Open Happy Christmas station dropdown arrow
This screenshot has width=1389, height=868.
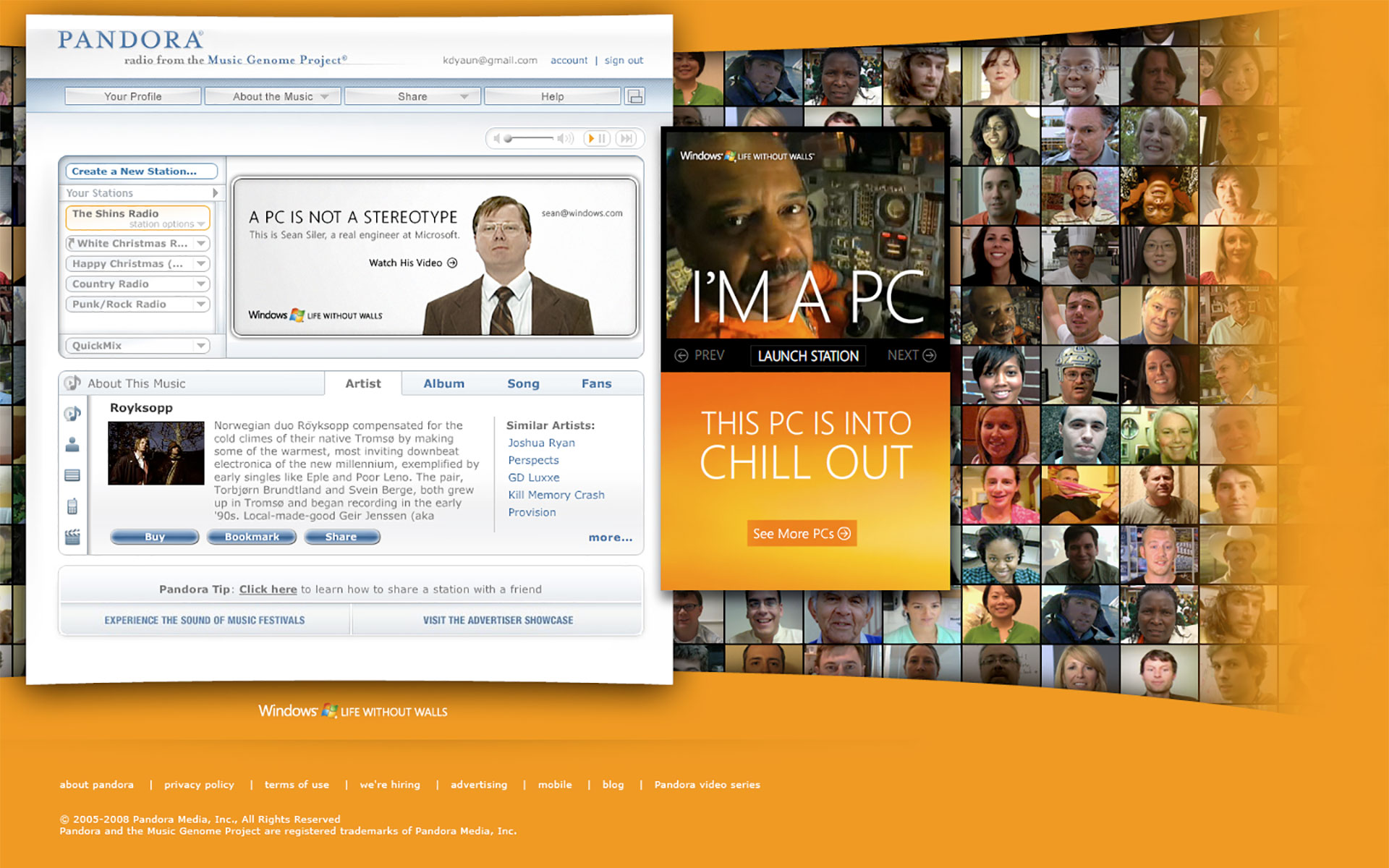(x=201, y=263)
